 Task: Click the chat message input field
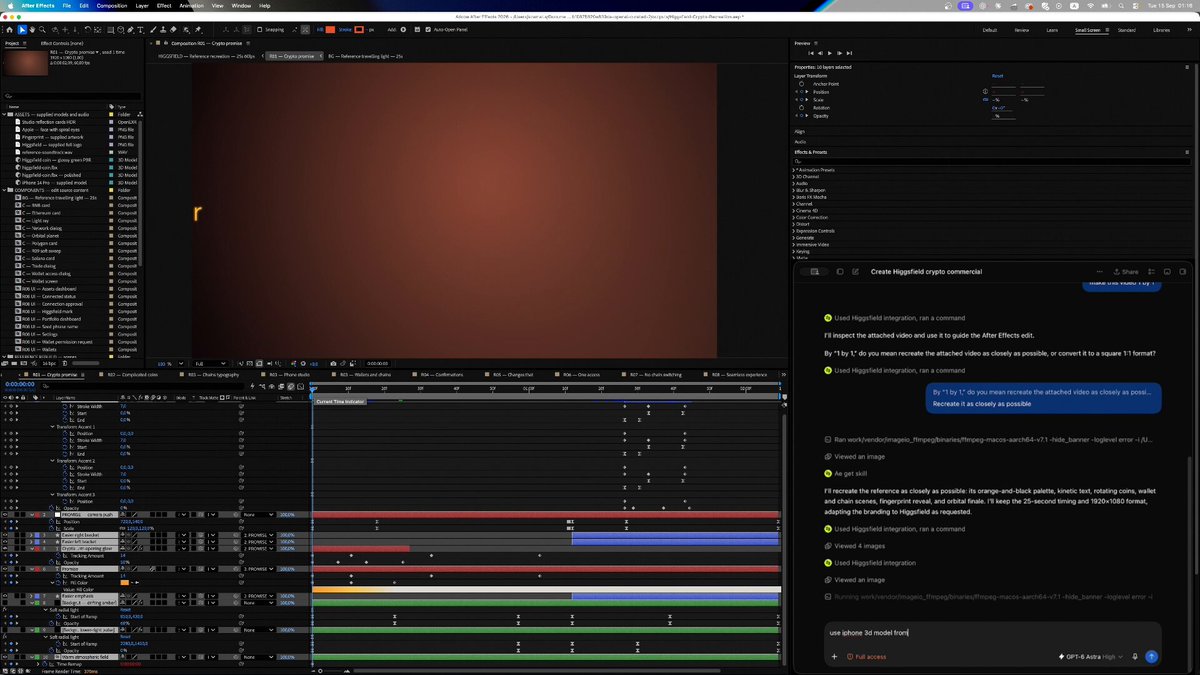pos(993,632)
